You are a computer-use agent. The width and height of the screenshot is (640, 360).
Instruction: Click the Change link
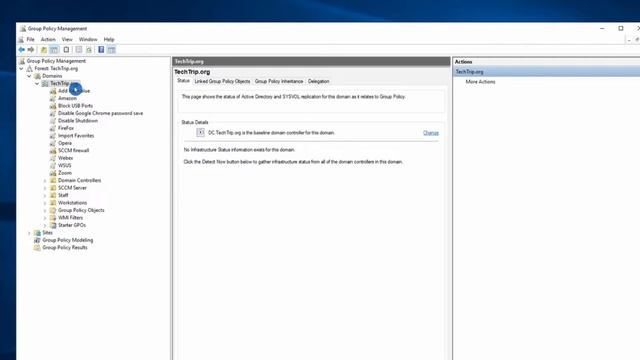point(431,133)
